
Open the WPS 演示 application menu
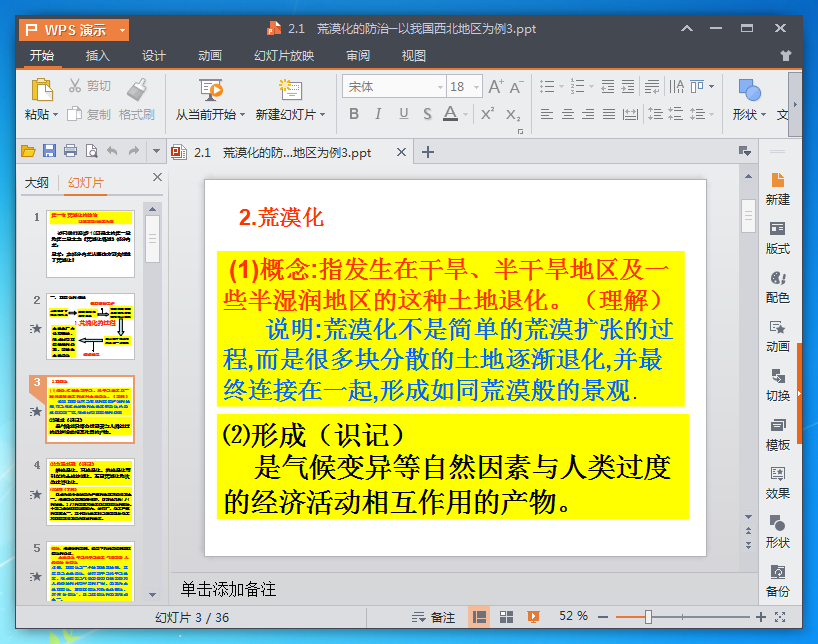[74, 30]
